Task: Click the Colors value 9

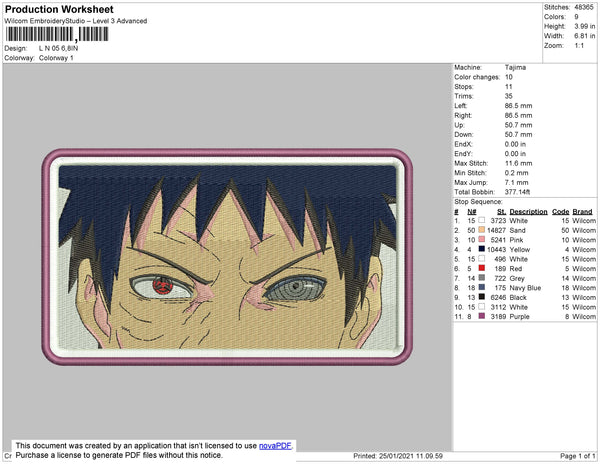Action: point(576,17)
